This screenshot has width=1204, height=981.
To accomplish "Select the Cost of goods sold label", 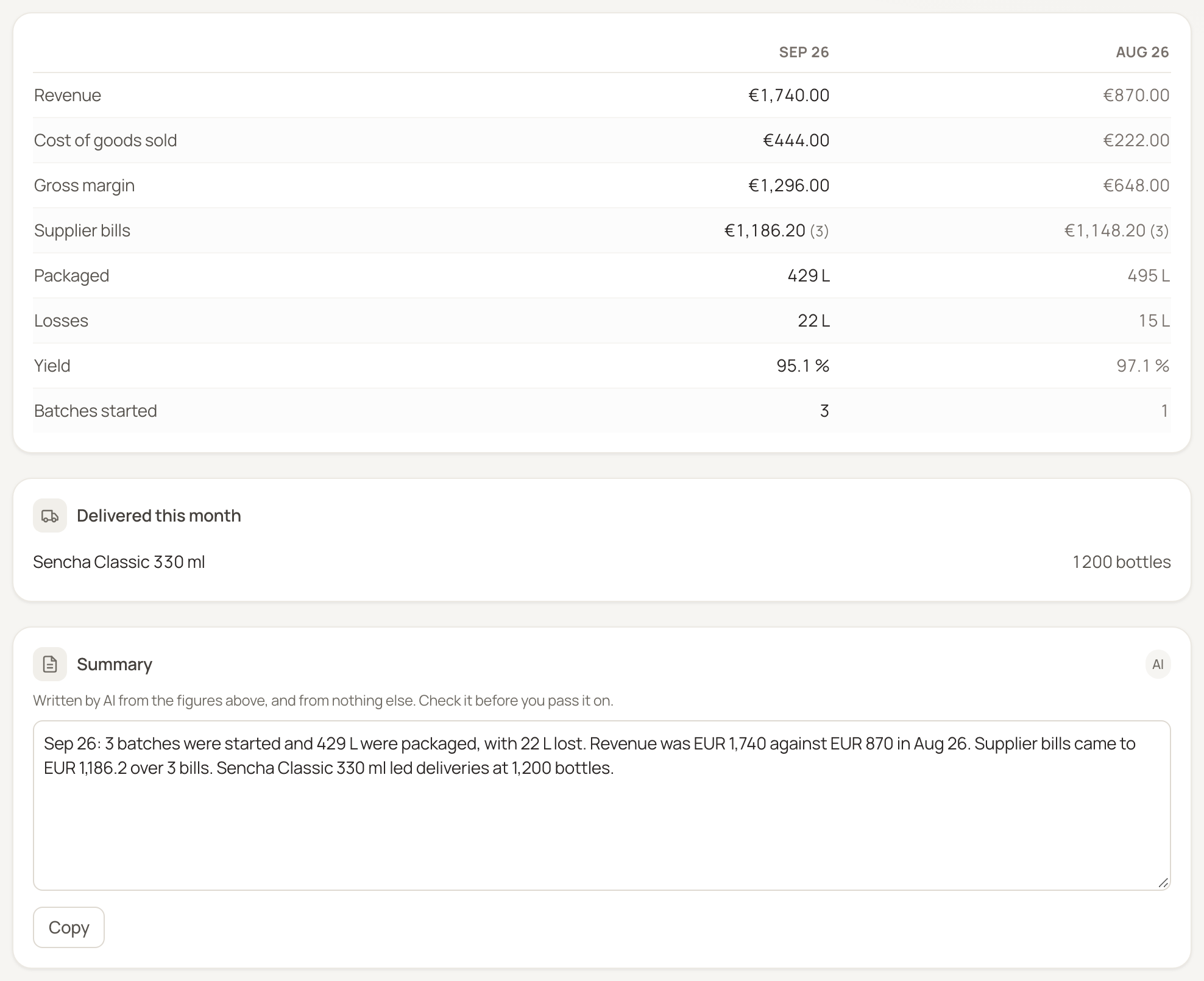I will pos(105,140).
